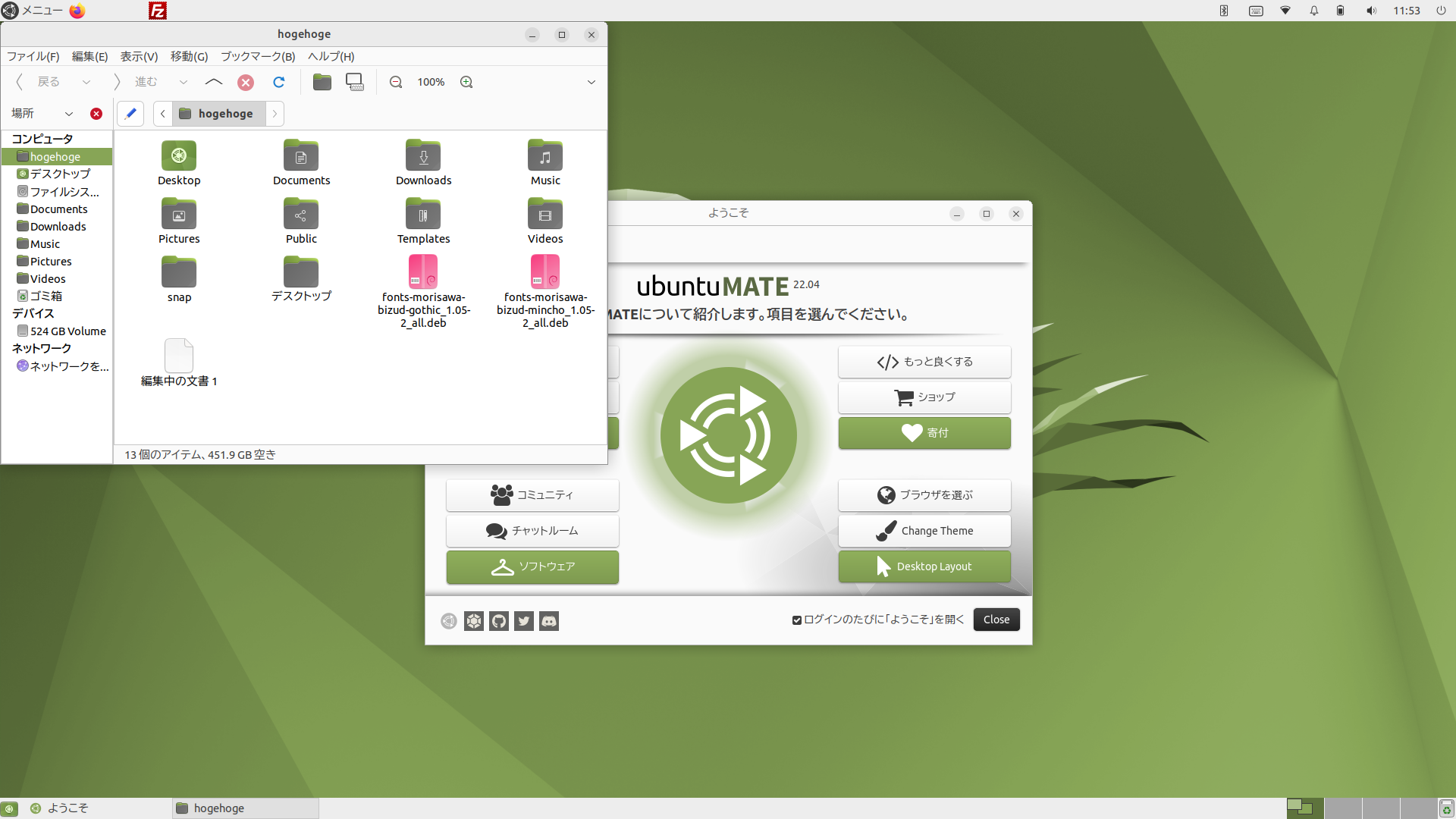Click the reload button in file manager toolbar
Screen dimensions: 1456x819
tap(279, 82)
